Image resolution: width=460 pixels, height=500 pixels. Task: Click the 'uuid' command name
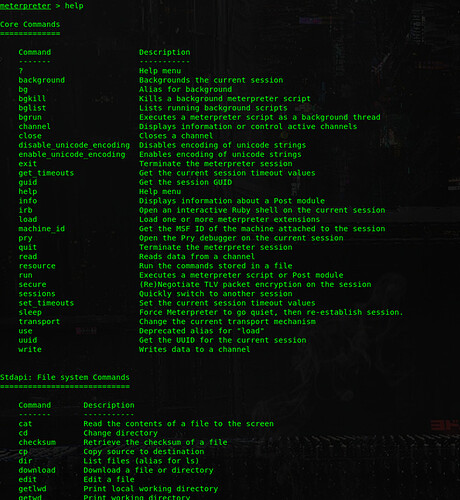[28, 340]
